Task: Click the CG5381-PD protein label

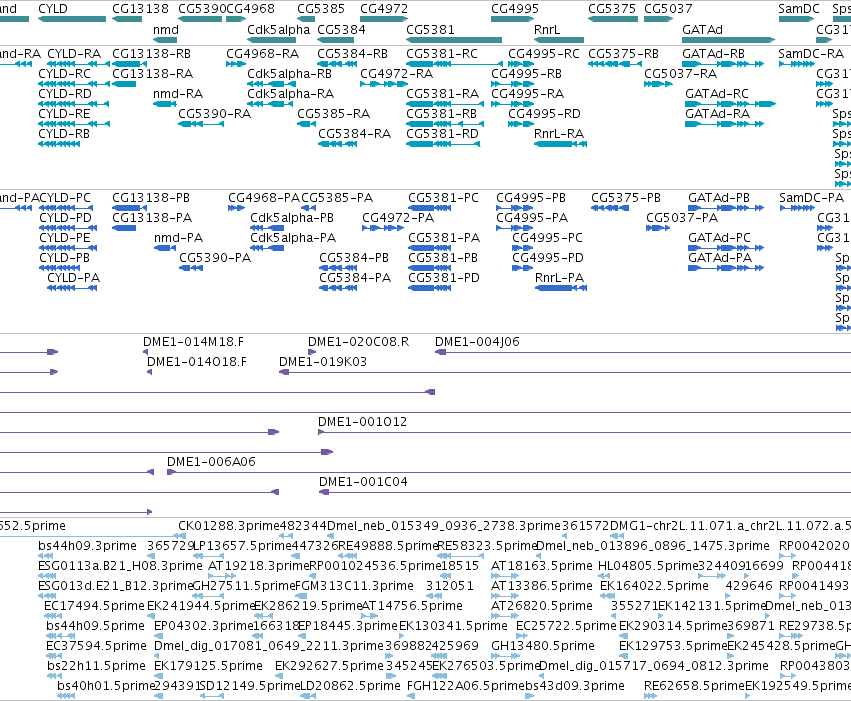Action: pos(444,278)
